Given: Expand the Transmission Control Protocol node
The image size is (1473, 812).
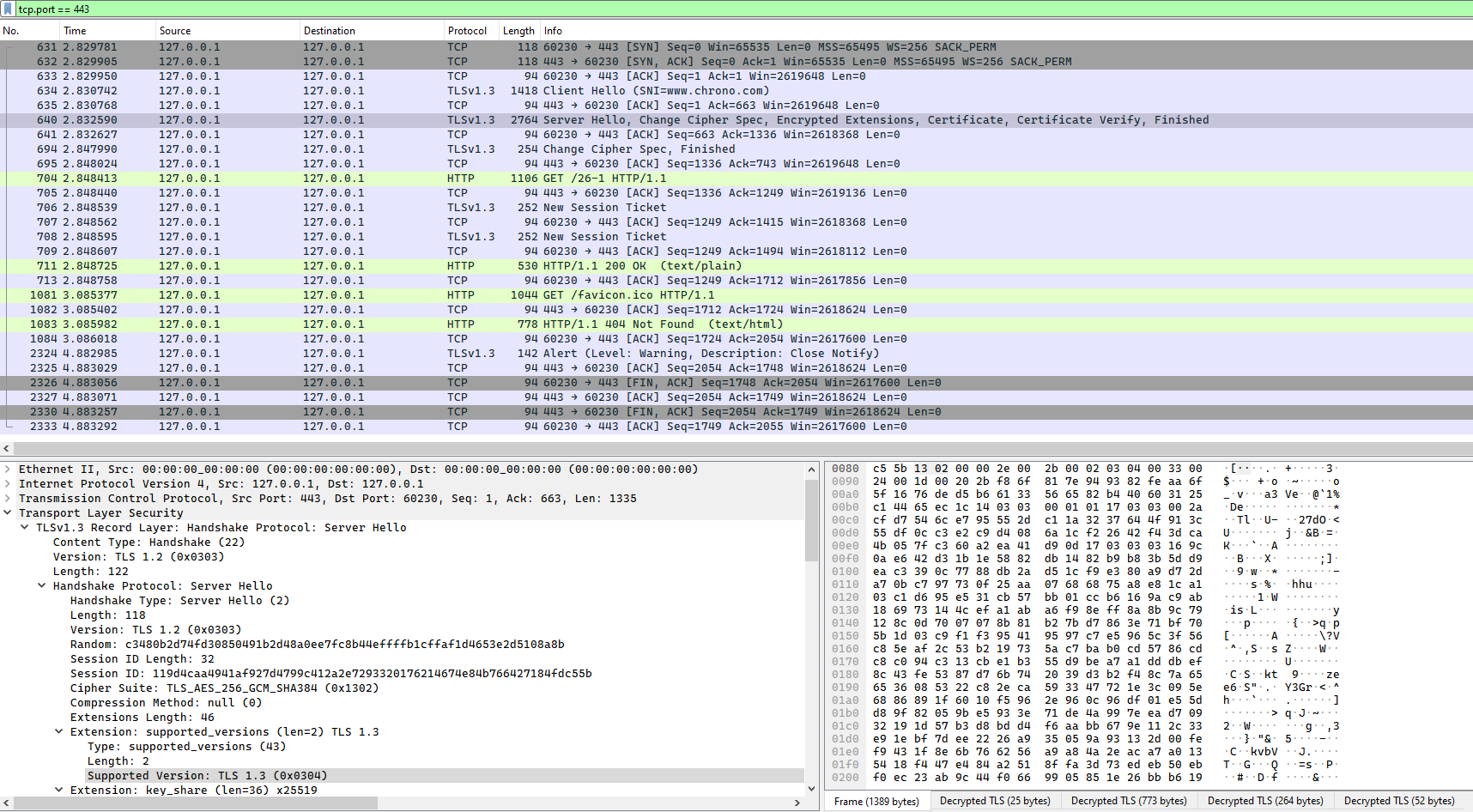Looking at the screenshot, I should tap(8, 498).
